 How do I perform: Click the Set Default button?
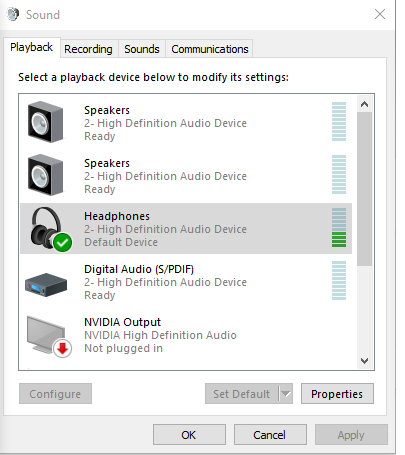pyautogui.click(x=242, y=394)
